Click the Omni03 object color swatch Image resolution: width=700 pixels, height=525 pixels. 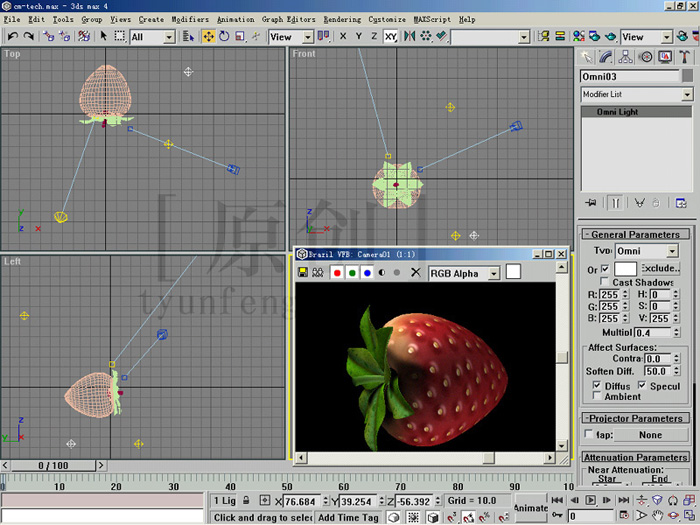(688, 76)
